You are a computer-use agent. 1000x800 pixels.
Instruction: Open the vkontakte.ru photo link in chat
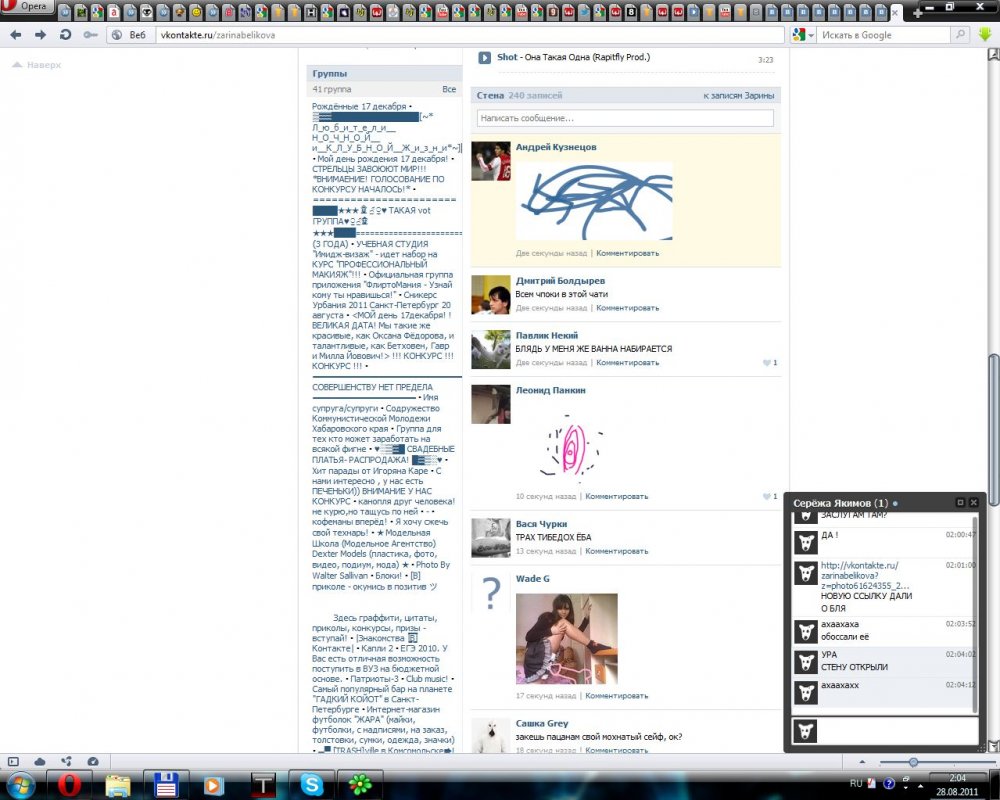[865, 575]
